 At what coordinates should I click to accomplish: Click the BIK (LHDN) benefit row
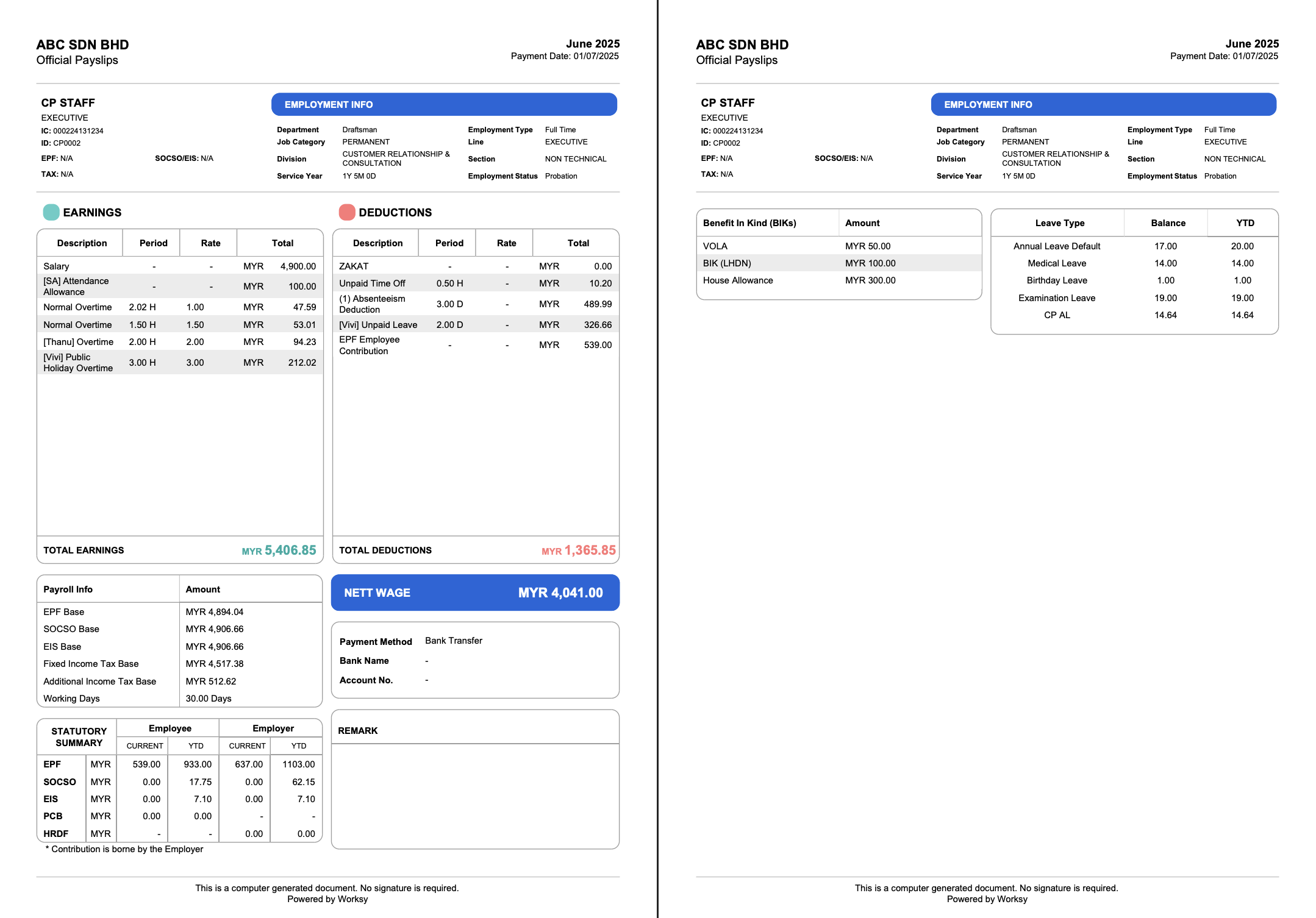tap(839, 263)
